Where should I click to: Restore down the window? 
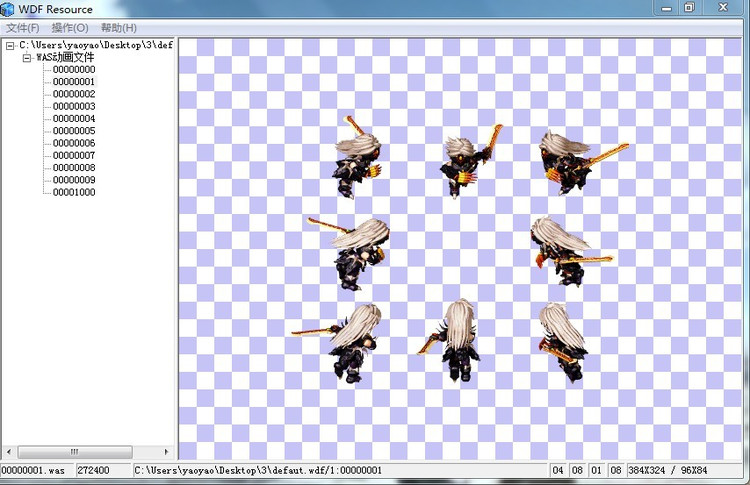(x=689, y=8)
